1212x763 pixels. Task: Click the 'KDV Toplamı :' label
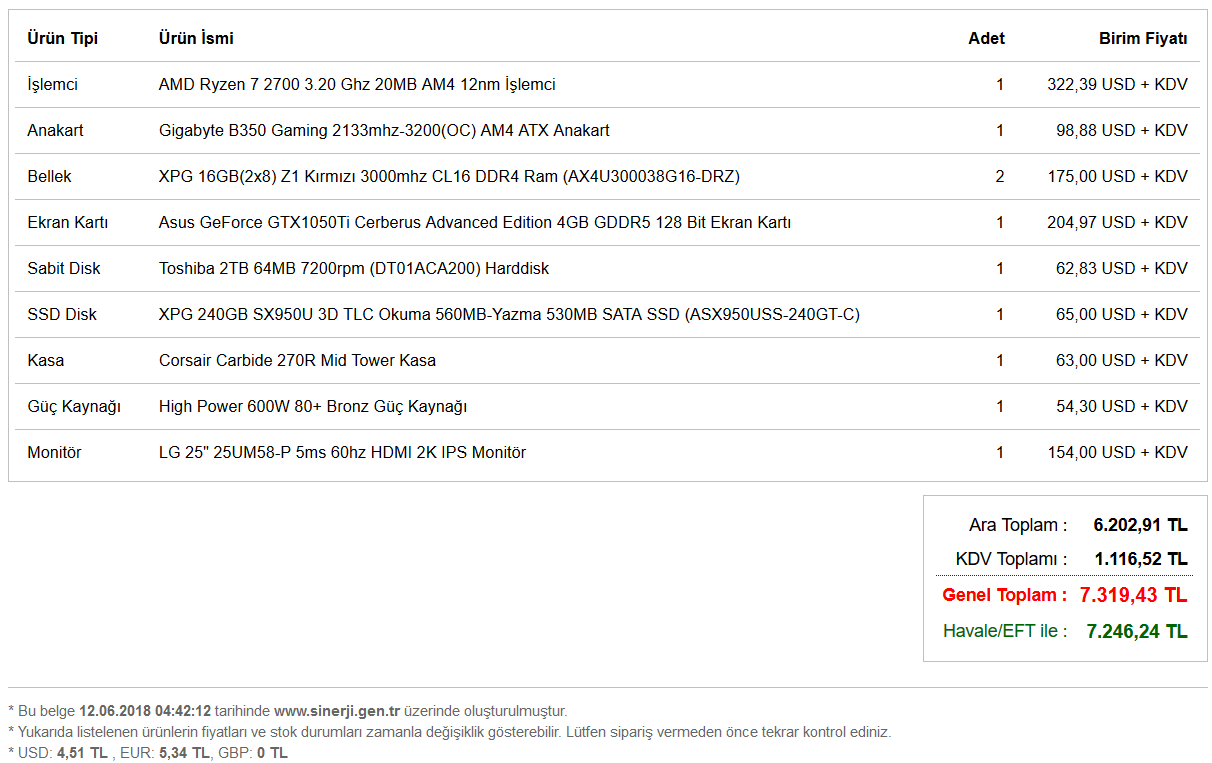pos(1011,559)
